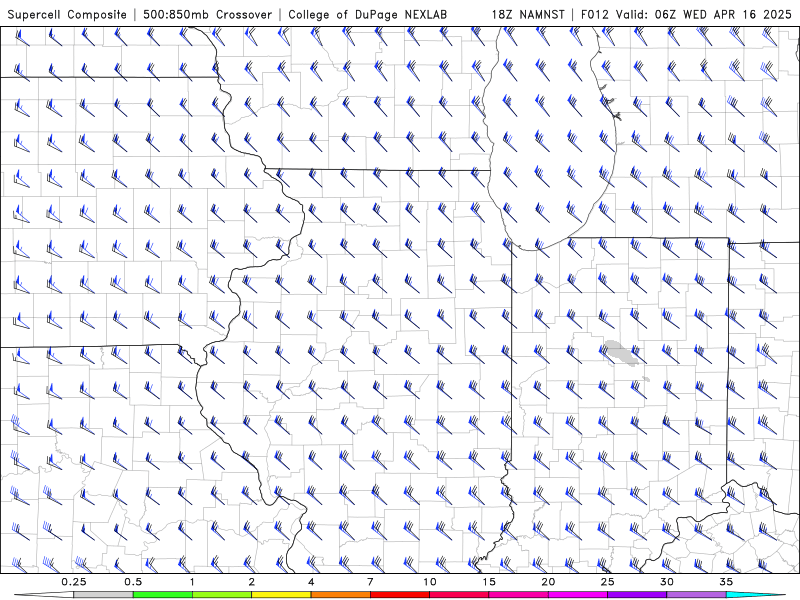Click the color scale label "25"
The image size is (800, 600).
point(608,582)
